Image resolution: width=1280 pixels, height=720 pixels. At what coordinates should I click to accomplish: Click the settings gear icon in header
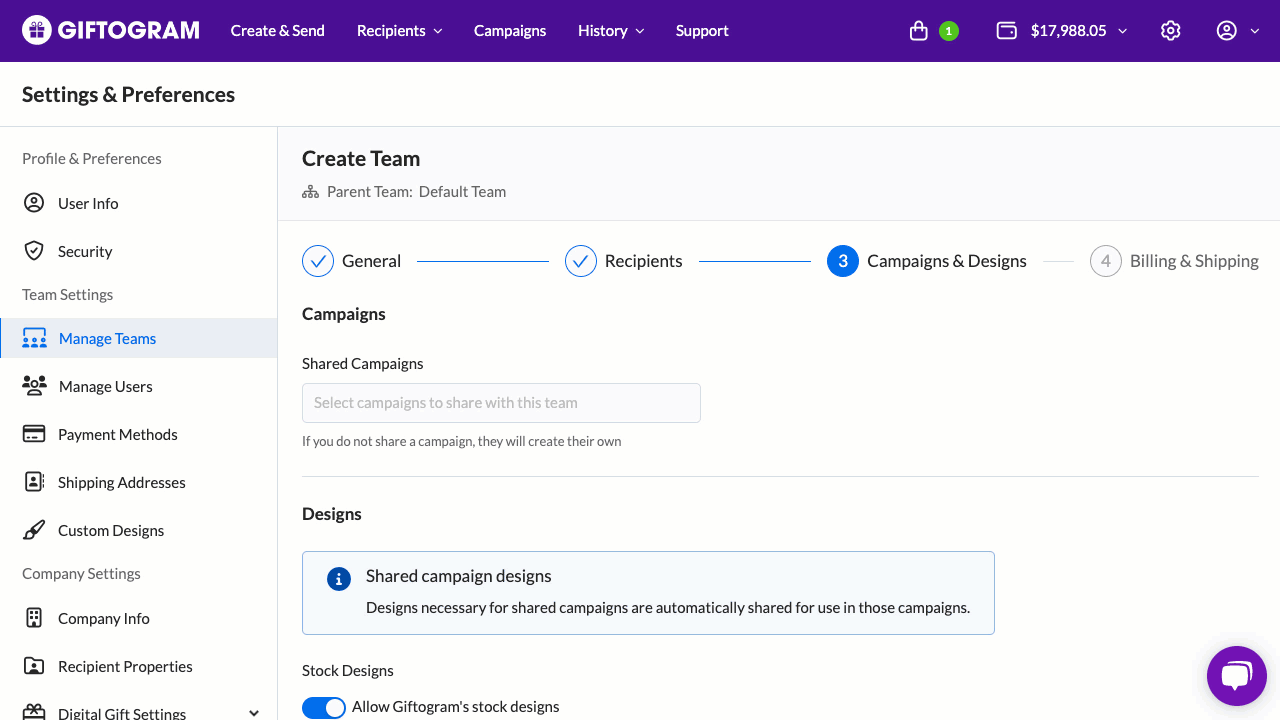coord(1170,31)
